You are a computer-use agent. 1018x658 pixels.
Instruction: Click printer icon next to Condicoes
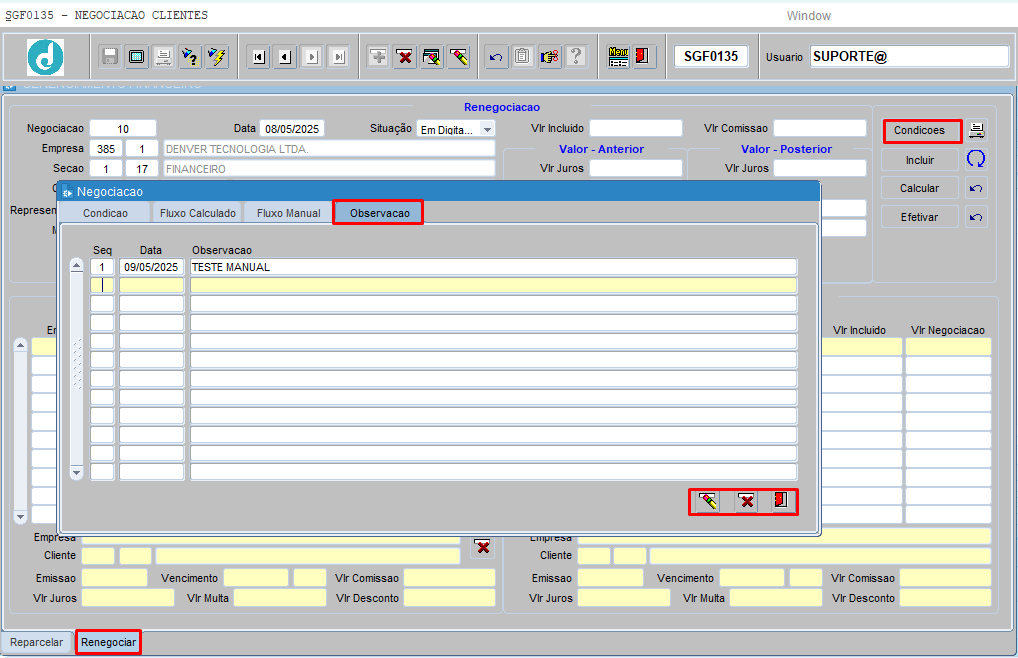click(x=976, y=130)
